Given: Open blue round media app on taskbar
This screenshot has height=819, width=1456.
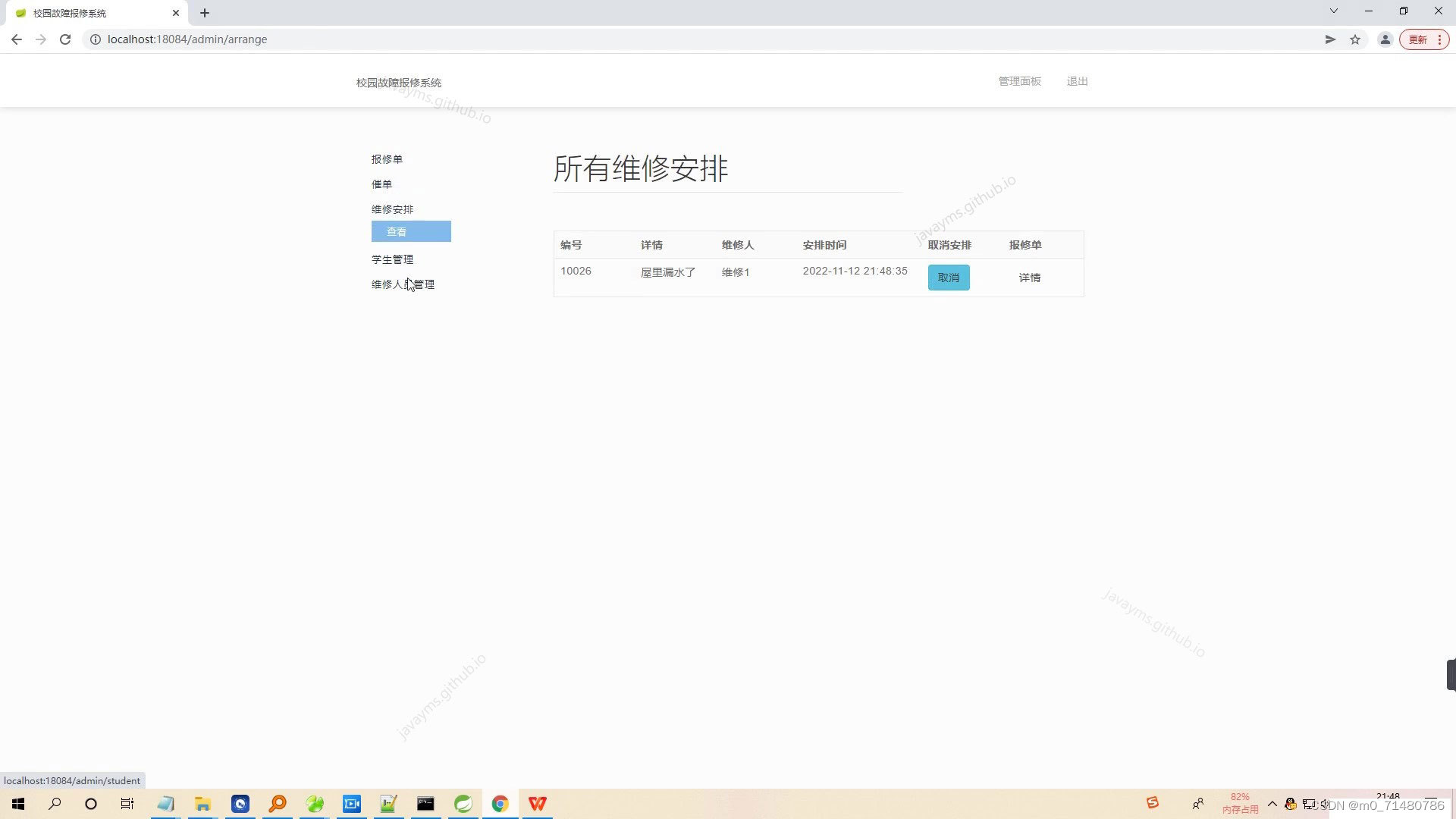Looking at the screenshot, I should pos(240,804).
